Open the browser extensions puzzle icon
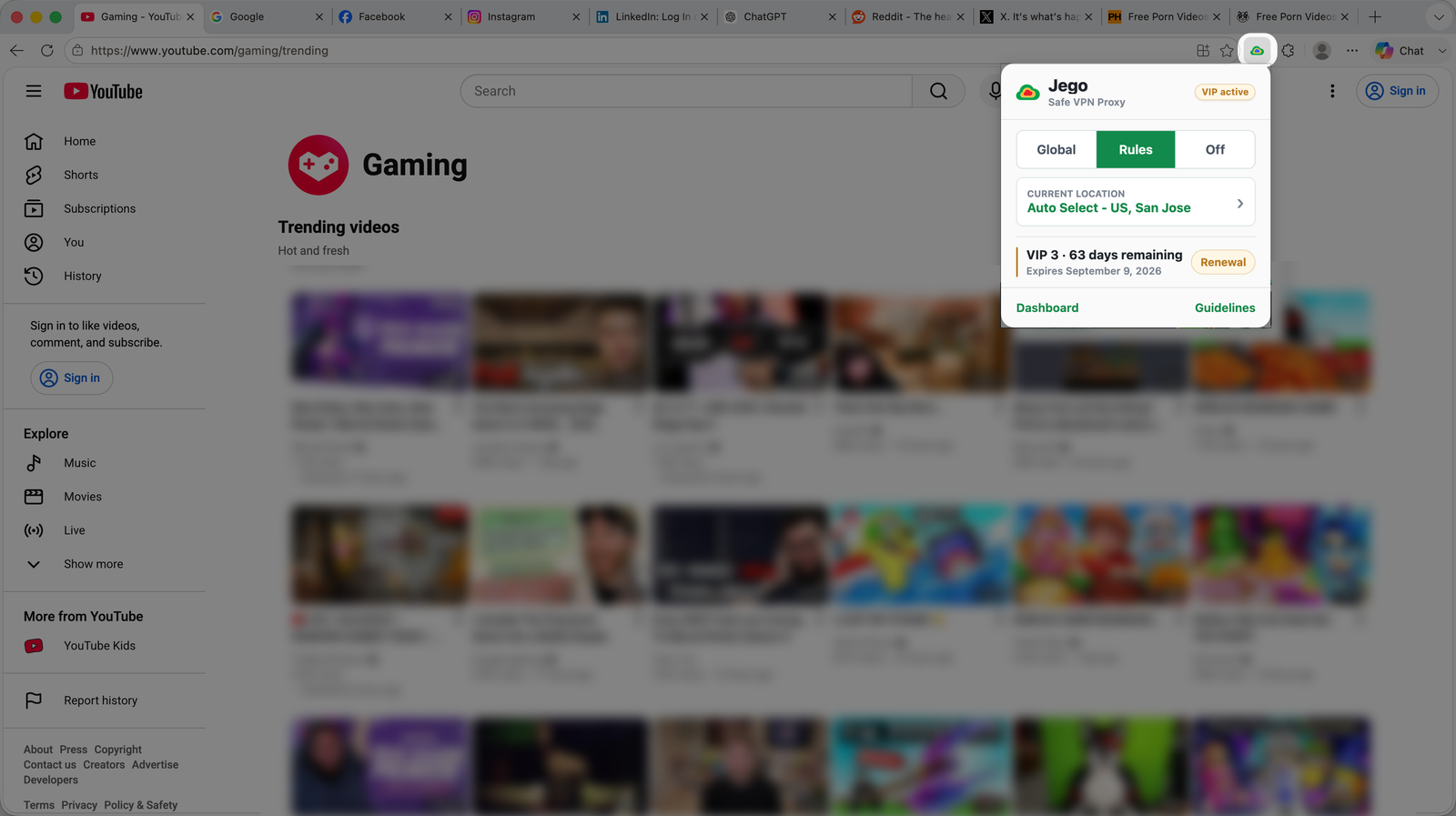This screenshot has height=816, width=1456. click(1288, 51)
